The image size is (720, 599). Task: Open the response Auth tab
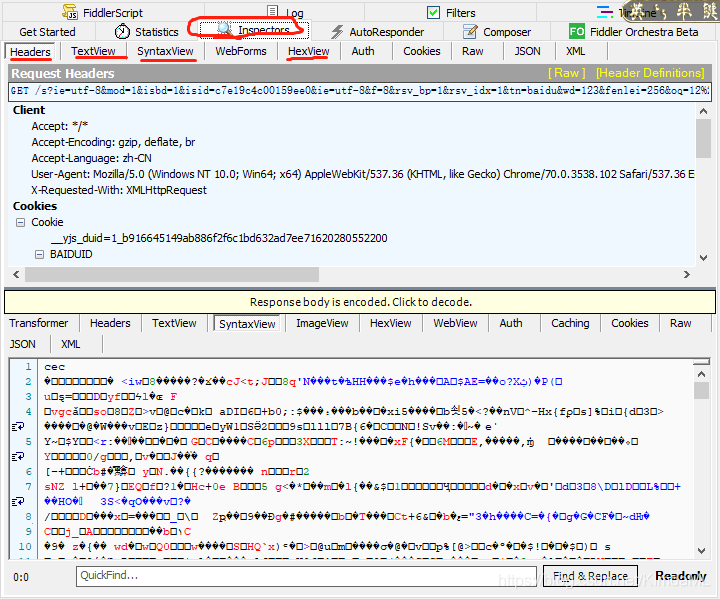pos(511,323)
